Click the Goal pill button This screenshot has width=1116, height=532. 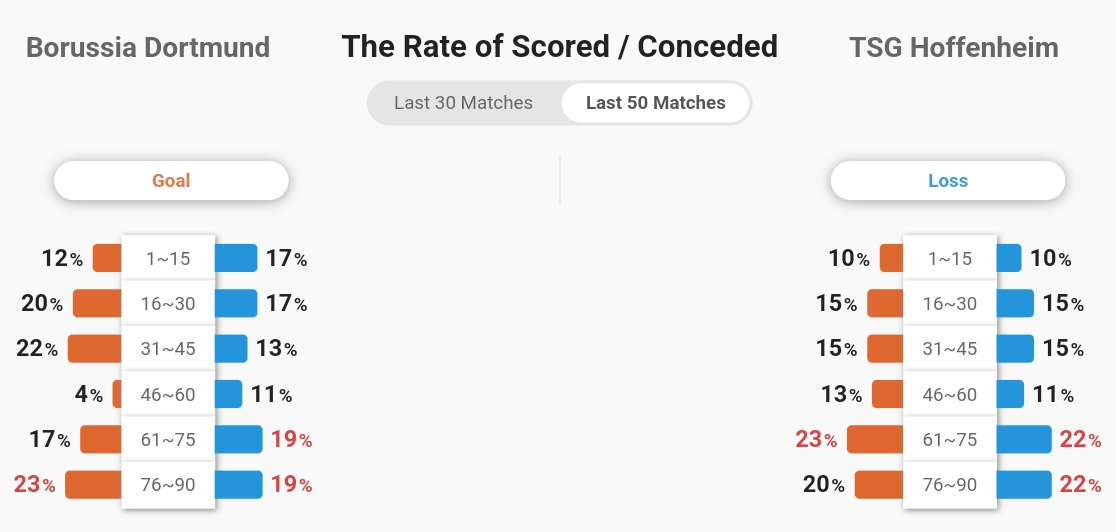pos(172,180)
